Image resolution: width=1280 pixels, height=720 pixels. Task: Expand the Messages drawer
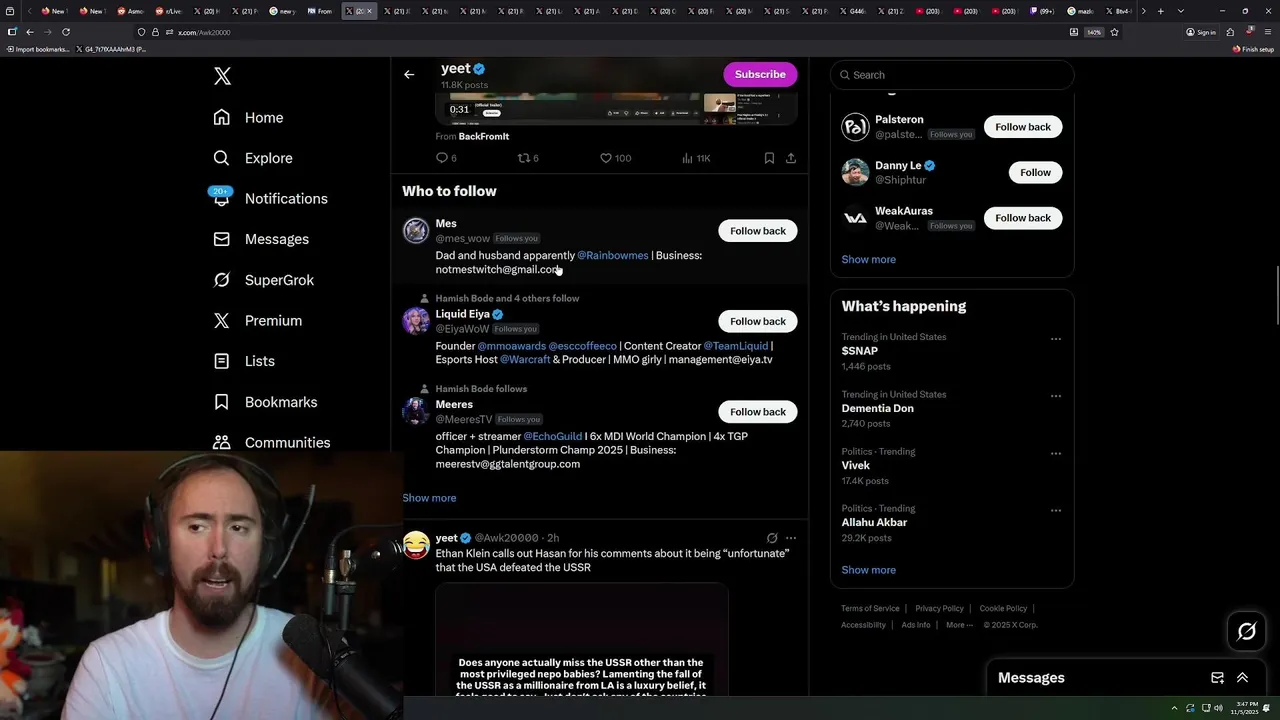[x=1243, y=678]
